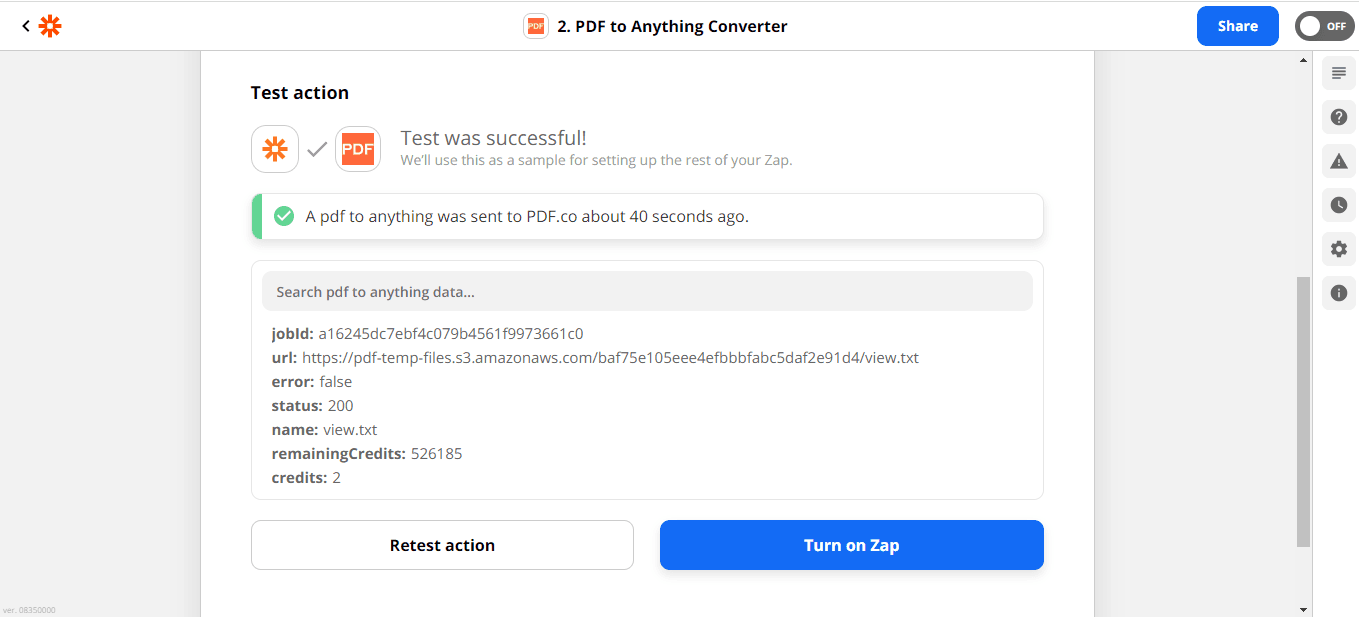This screenshot has height=617, width=1359.
Task: Select the orange PDF icon in the test row
Action: (x=357, y=148)
